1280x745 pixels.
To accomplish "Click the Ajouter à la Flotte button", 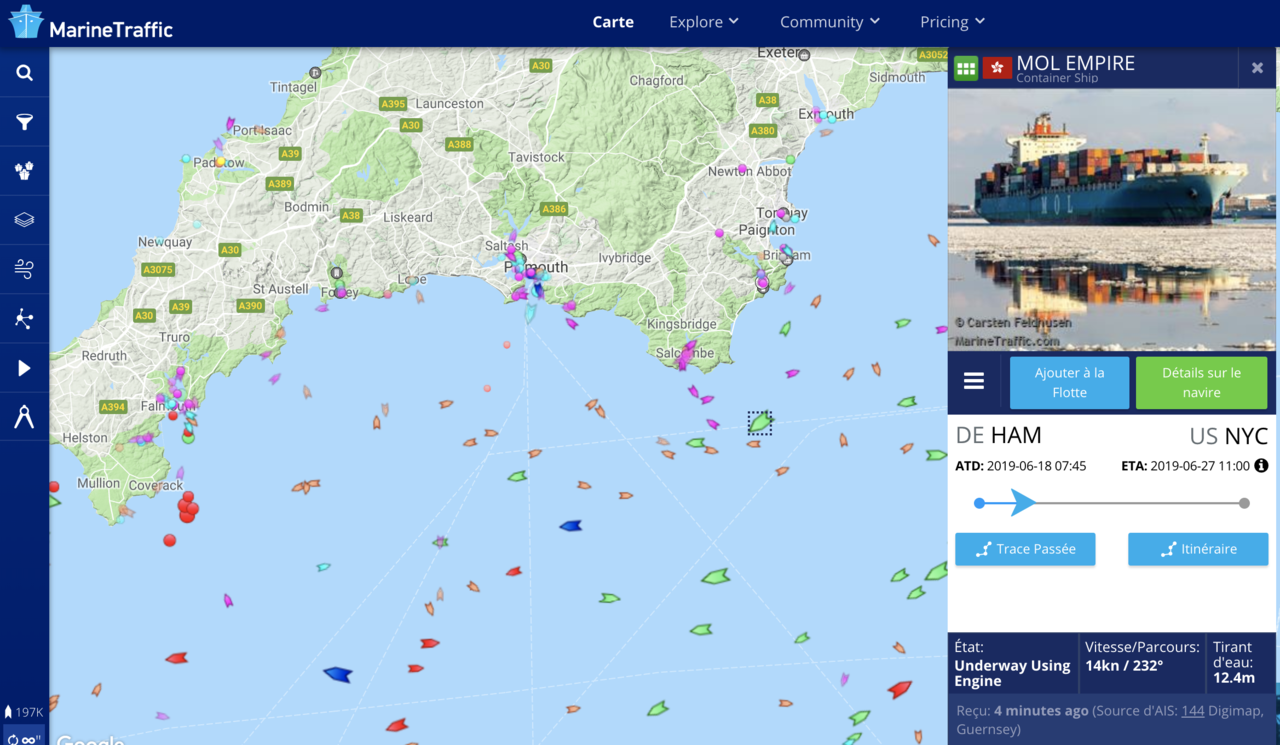I will point(1069,382).
